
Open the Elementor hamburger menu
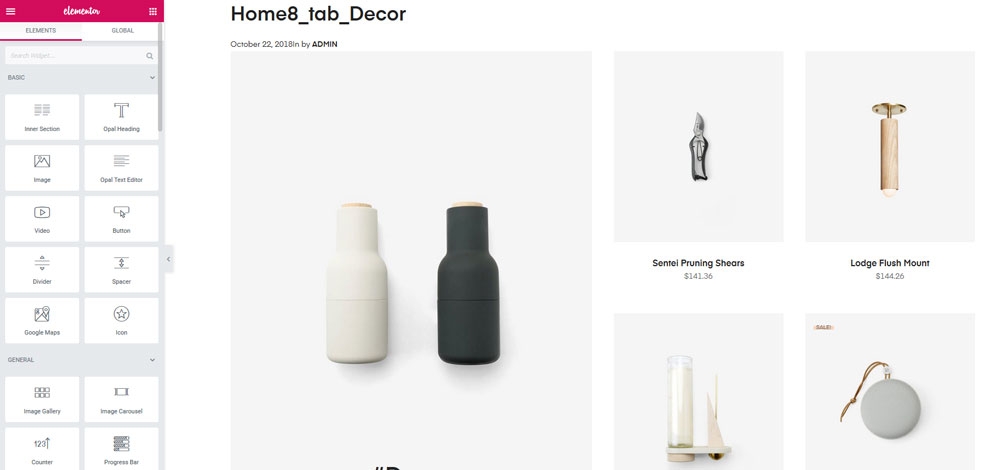[10, 11]
